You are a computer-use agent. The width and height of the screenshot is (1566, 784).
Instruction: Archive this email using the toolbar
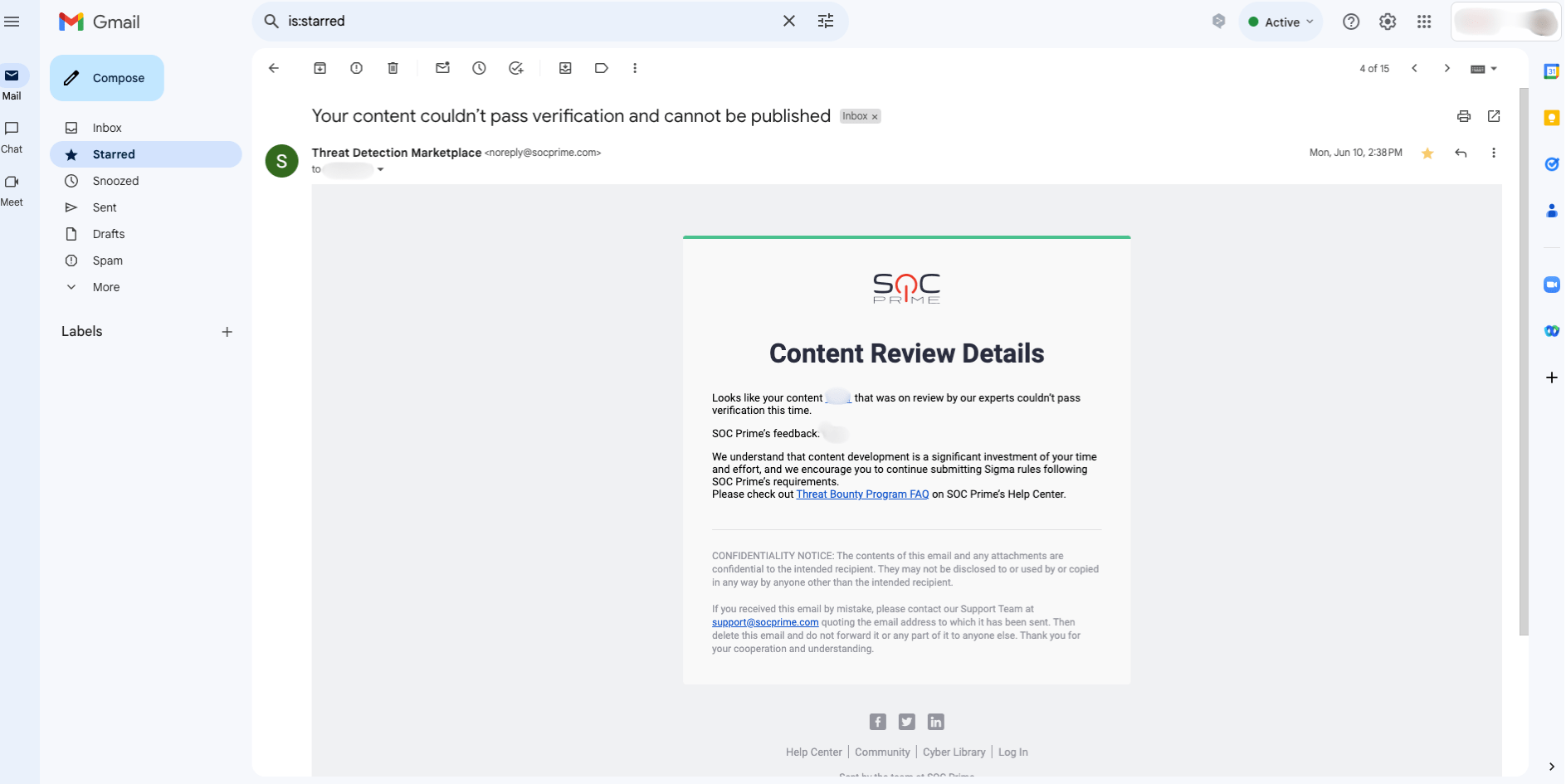tap(320, 68)
